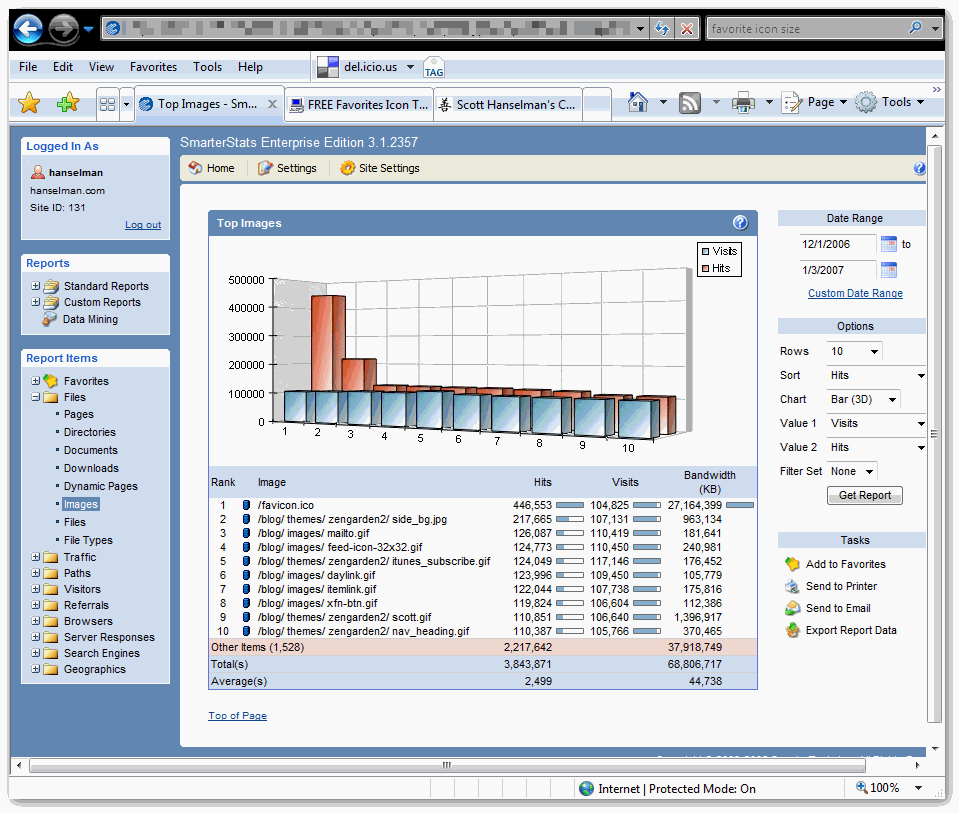Screen dimensions: 959x813
Task: Open the end date calendar picker
Action: [889, 270]
